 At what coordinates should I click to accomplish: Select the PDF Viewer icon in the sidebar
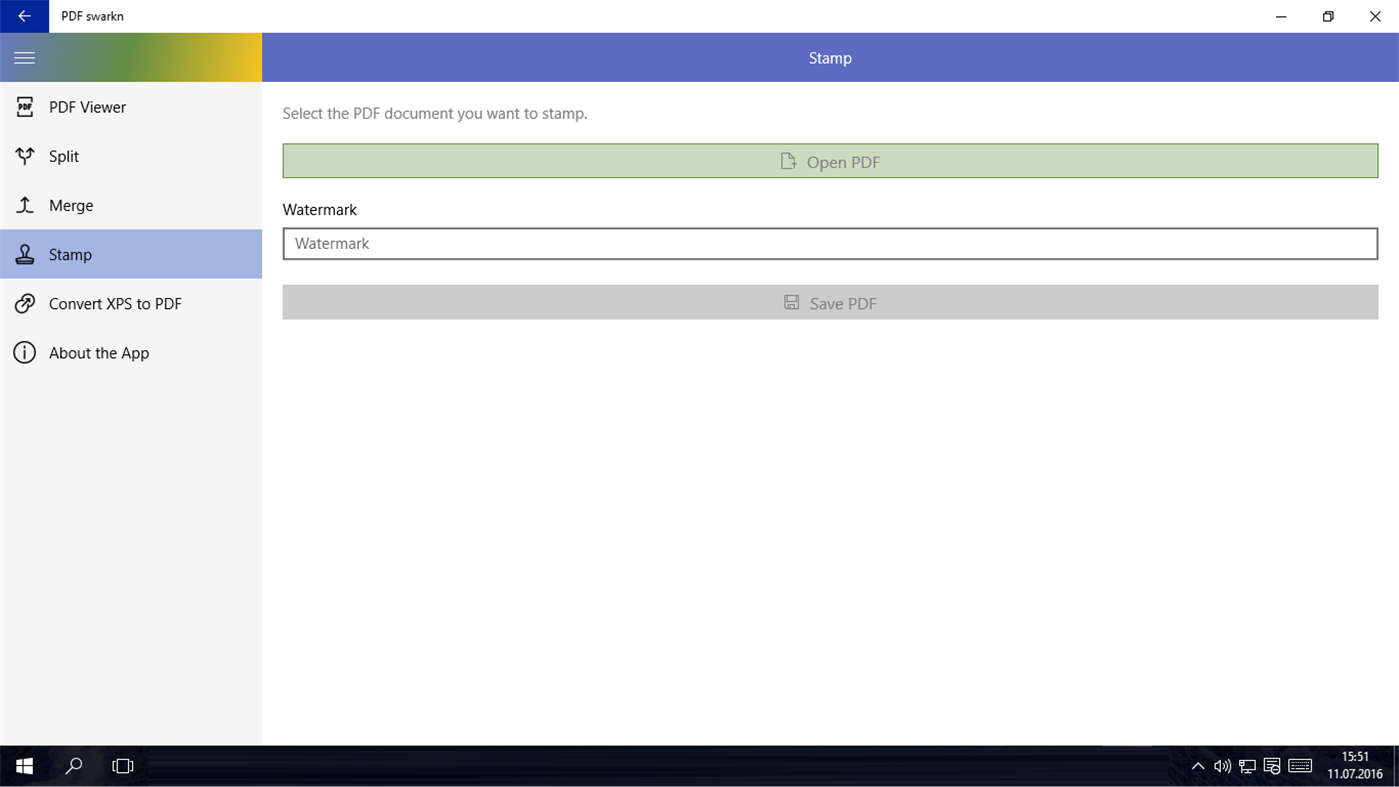(24, 107)
